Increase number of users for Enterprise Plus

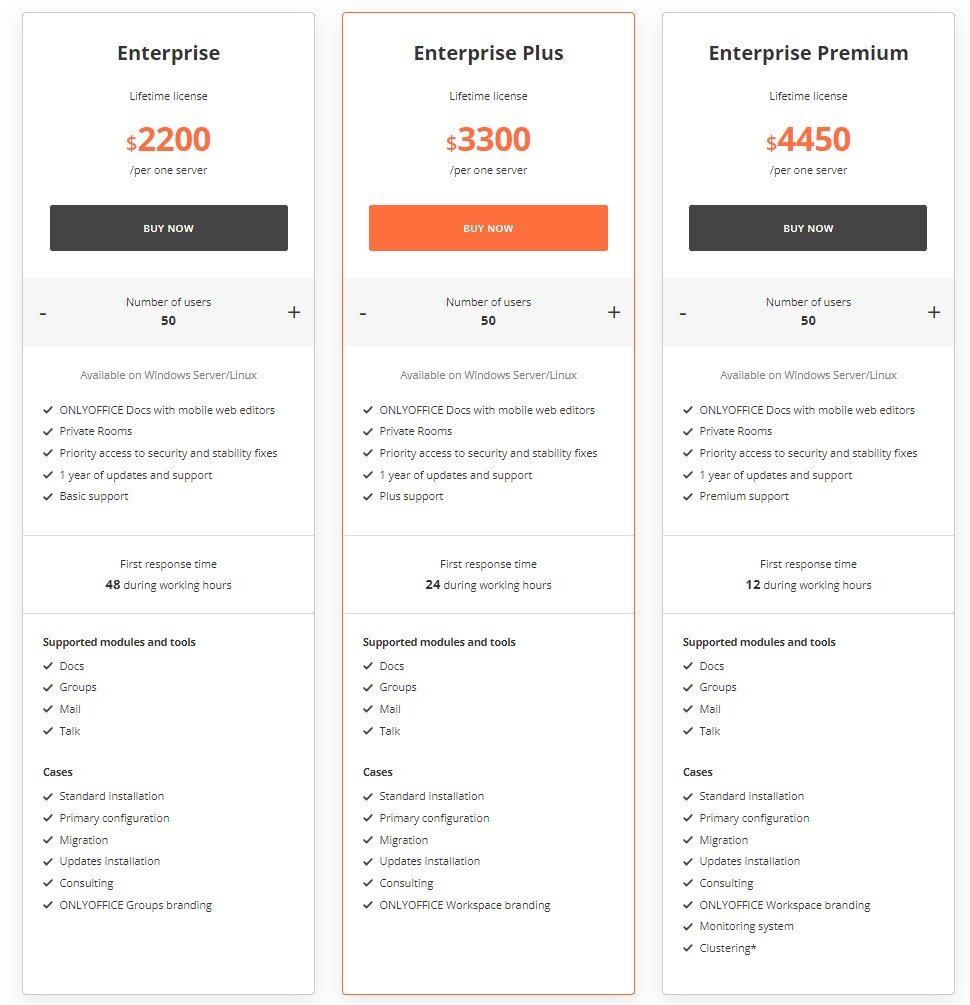(614, 312)
